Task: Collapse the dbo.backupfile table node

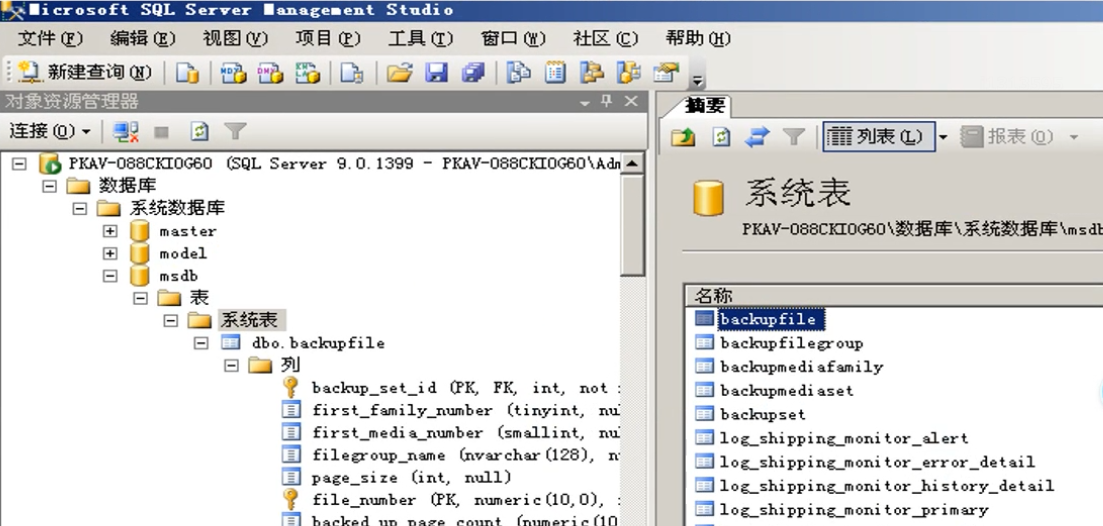Action: point(201,343)
